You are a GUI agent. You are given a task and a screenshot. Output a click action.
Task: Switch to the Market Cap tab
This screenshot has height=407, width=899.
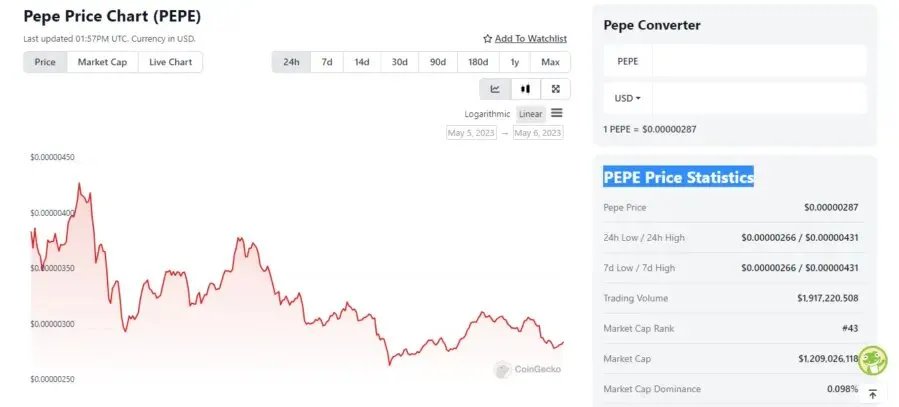pyautogui.click(x=102, y=62)
